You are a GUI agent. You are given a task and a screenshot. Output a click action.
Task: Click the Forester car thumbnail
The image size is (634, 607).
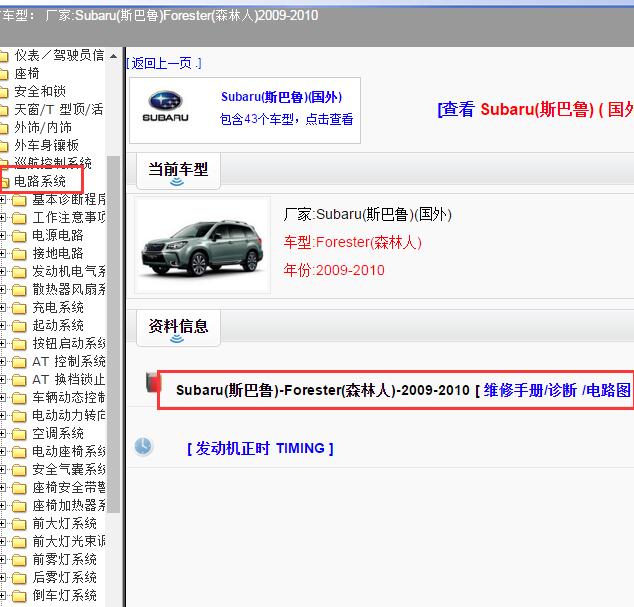pos(202,245)
